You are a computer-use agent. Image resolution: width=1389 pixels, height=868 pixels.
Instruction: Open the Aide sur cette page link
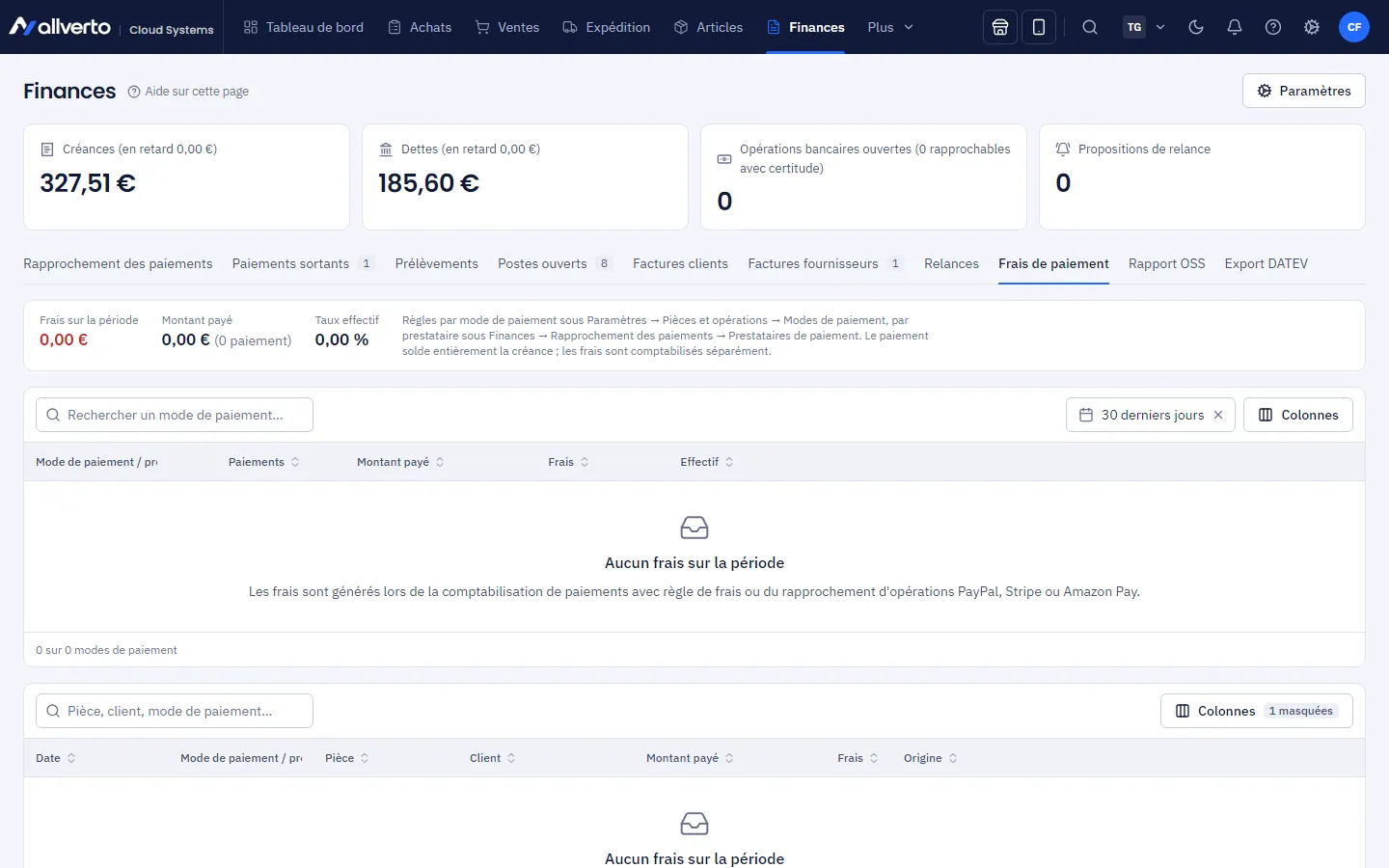[188, 92]
